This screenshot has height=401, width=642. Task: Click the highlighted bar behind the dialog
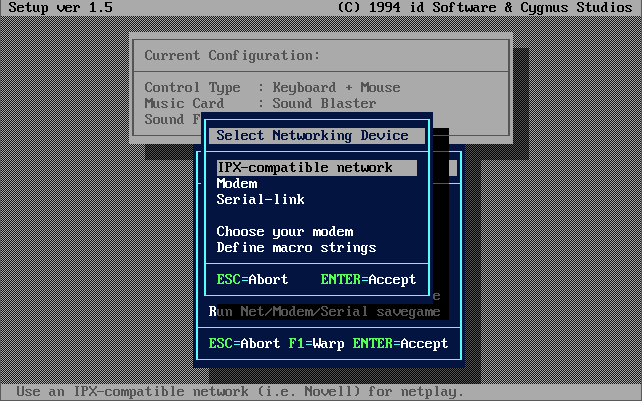tap(445, 168)
